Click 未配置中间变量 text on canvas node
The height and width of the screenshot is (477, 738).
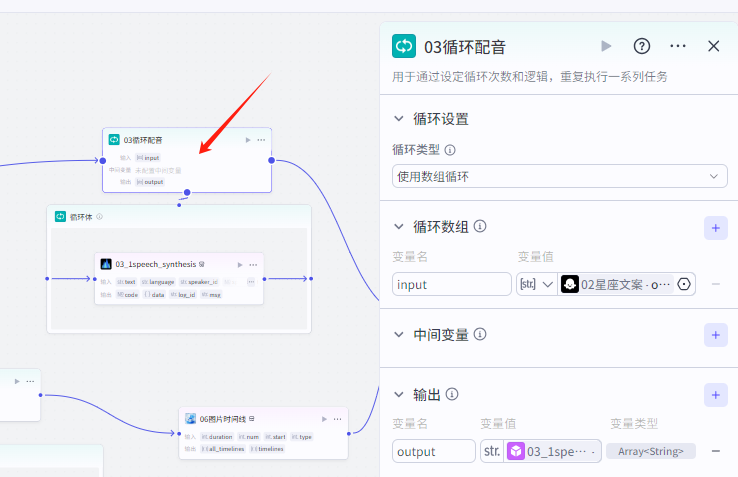[158, 170]
